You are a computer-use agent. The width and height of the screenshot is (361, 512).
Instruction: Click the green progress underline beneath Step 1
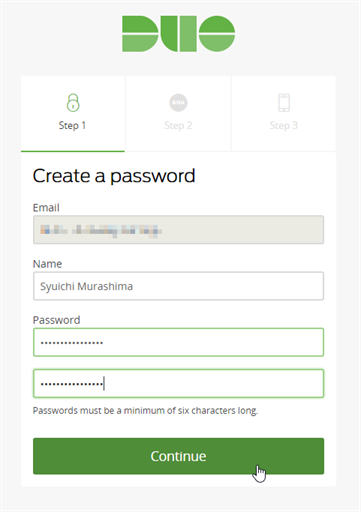[73, 151]
